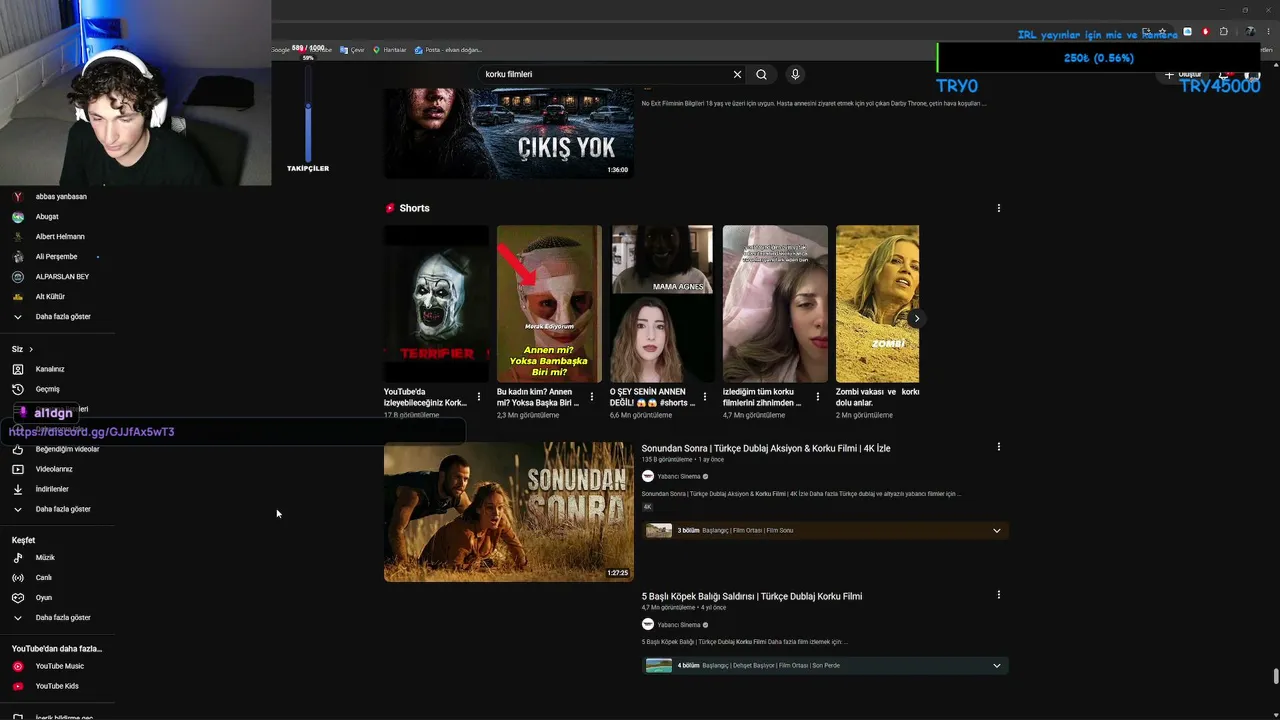Open İndirilenler downloads page

[52, 489]
